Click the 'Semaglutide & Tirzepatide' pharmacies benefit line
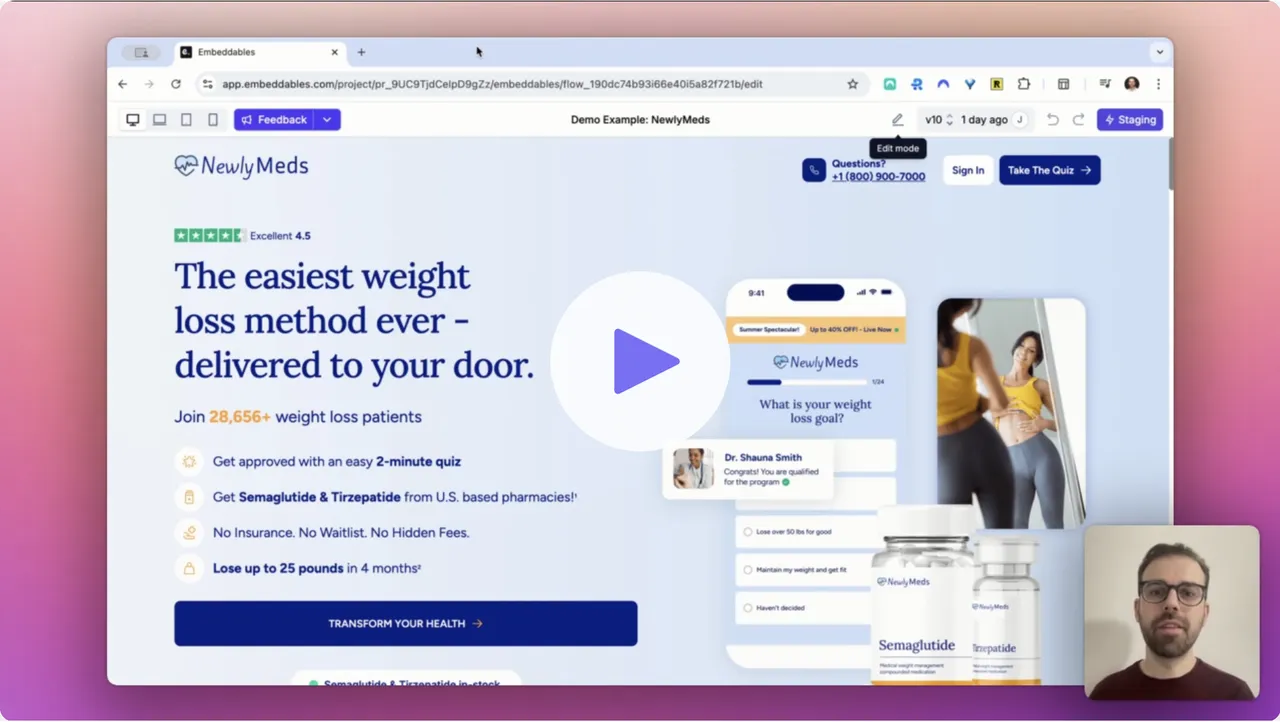This screenshot has height=722, width=1280. pos(394,497)
